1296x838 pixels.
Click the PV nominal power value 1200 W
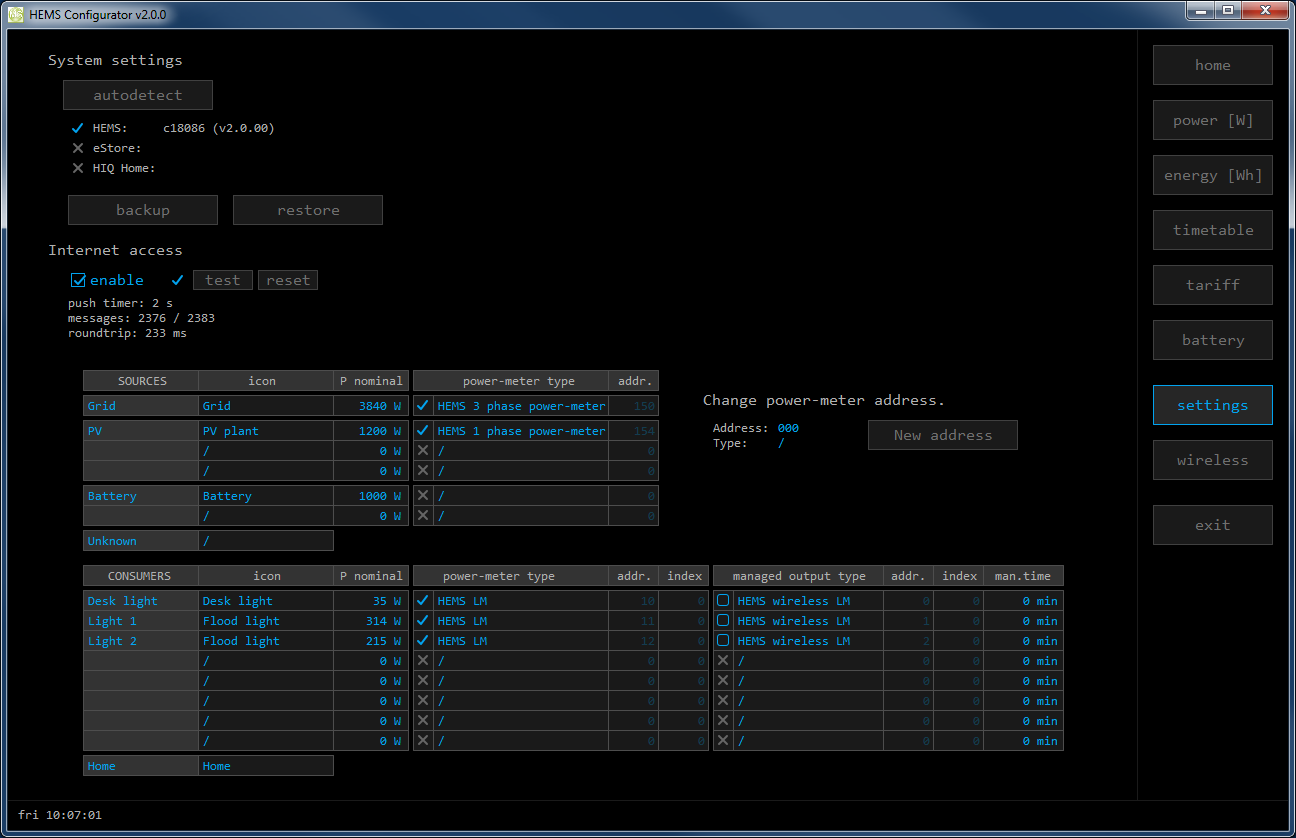(x=371, y=431)
